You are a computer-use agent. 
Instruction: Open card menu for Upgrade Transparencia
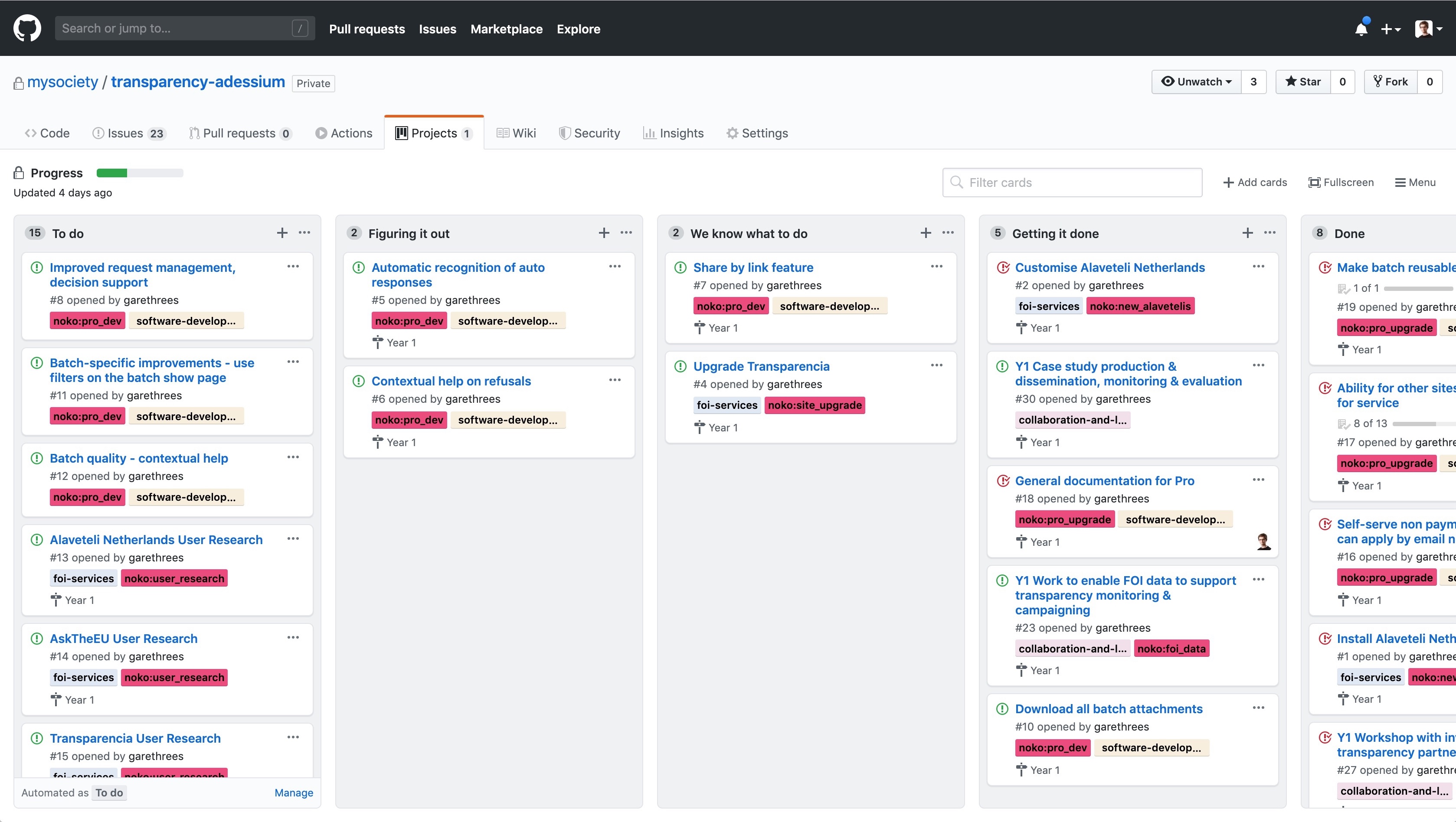tap(936, 365)
